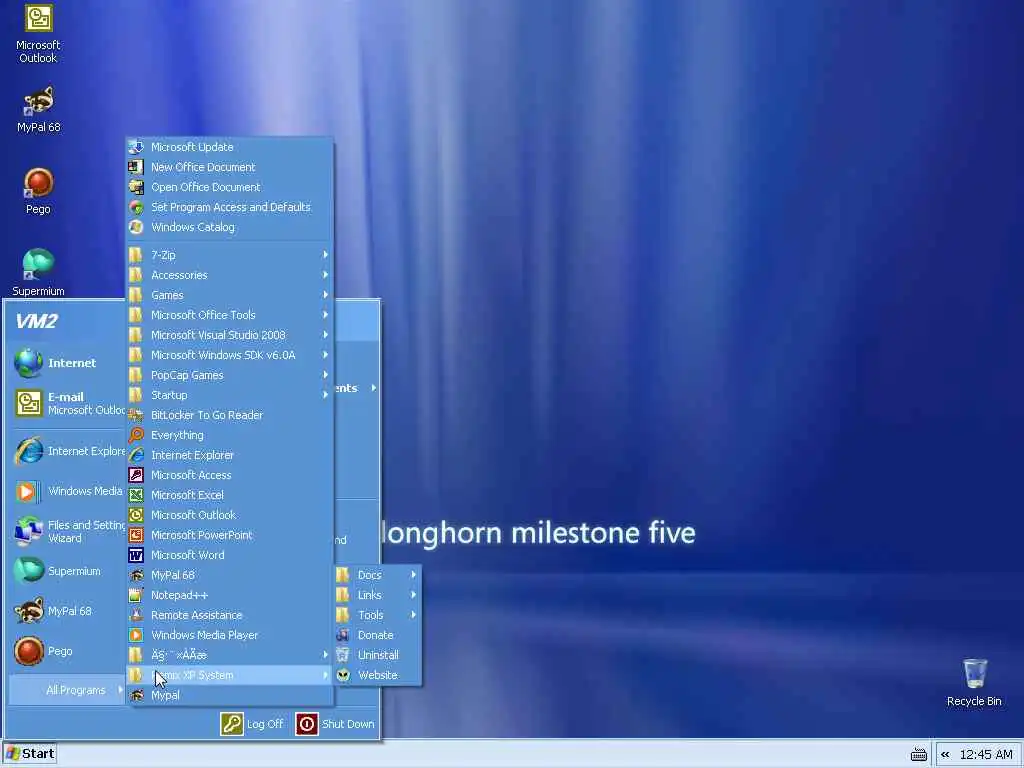Open Supermium in Start menu left pane
The width and height of the screenshot is (1024, 768).
click(67, 571)
